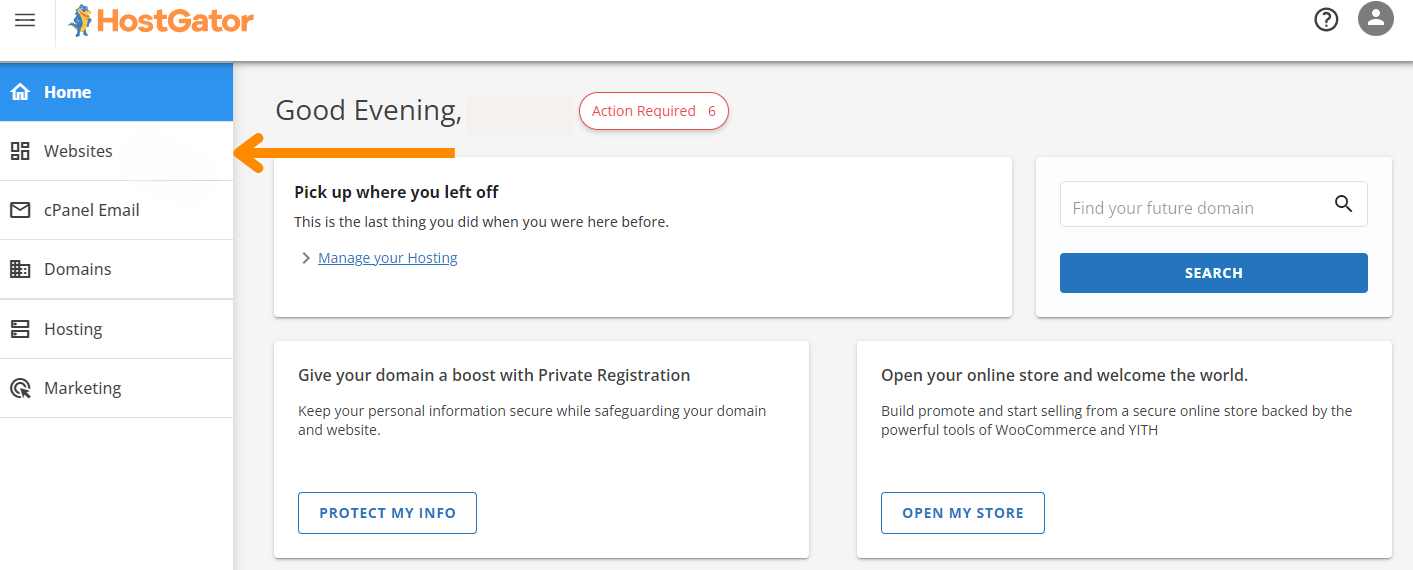This screenshot has width=1413, height=570.
Task: Click the Domains building icon
Action: [x=20, y=269]
